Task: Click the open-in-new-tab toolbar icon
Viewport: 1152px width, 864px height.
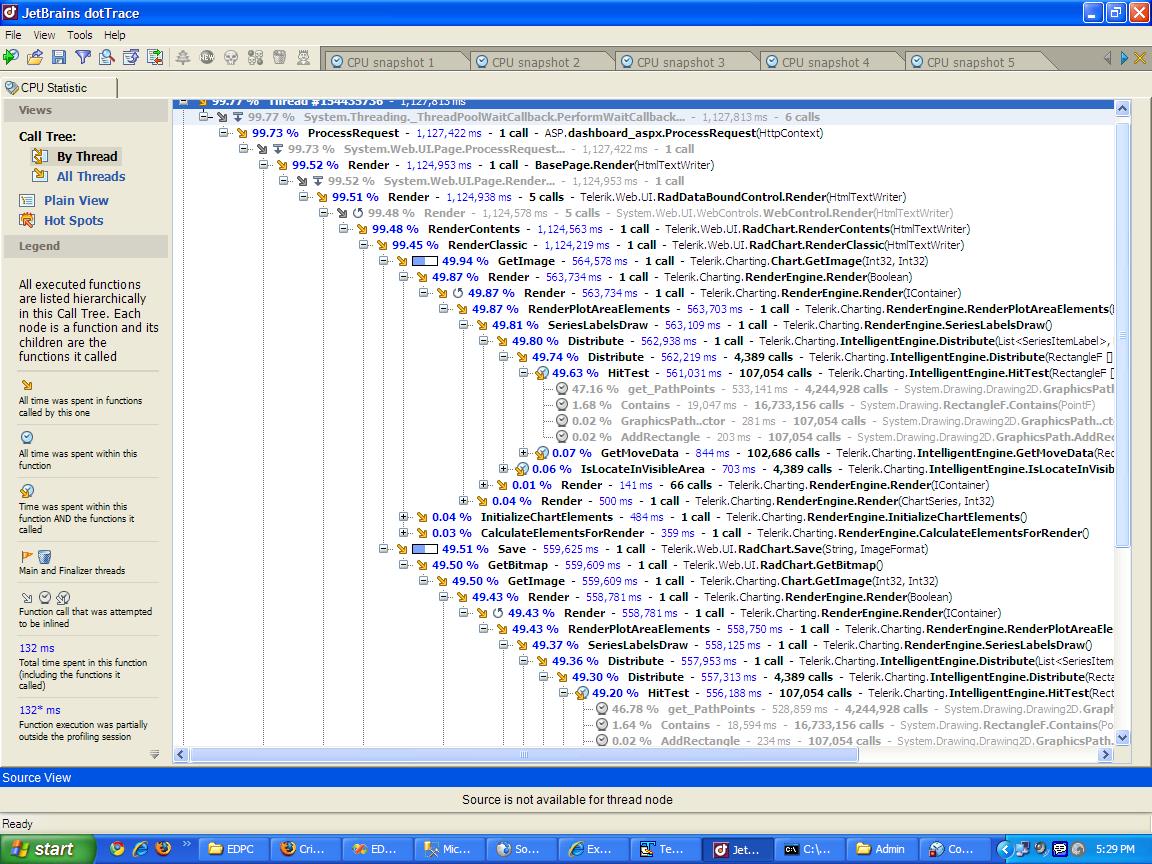Action: (x=131, y=57)
